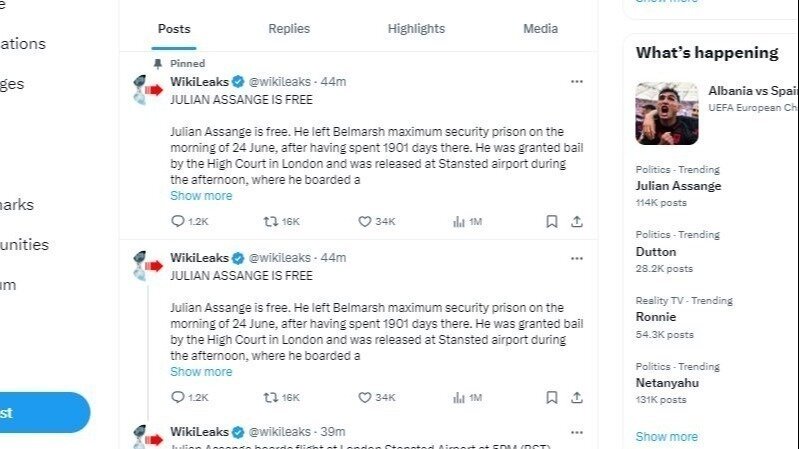Share the pinned WikiLeaks post
Image resolution: width=799 pixels, height=449 pixels.
577,222
